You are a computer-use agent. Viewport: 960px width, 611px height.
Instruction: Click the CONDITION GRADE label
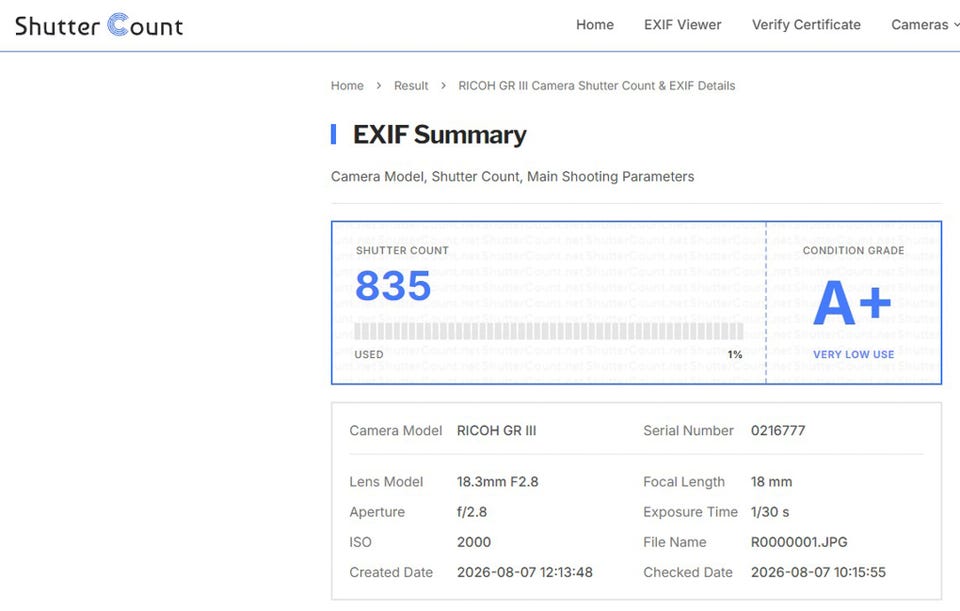pos(853,250)
